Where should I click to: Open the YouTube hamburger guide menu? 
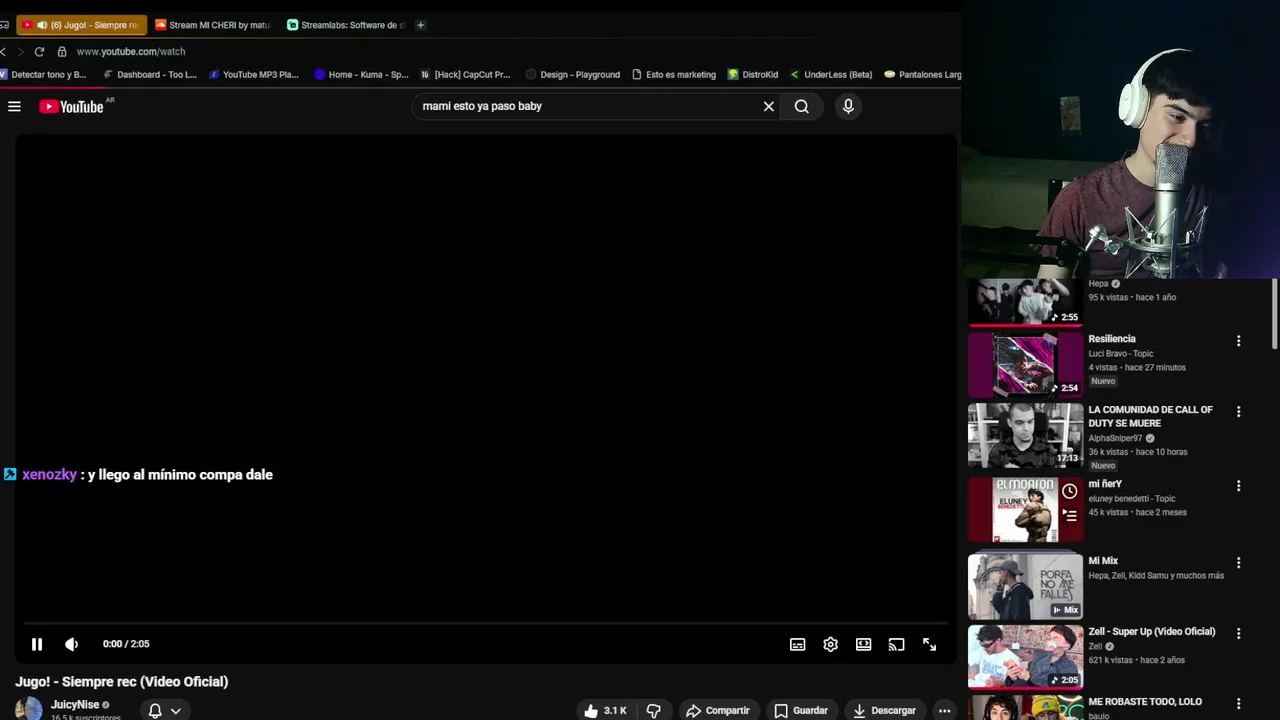pyautogui.click(x=14, y=106)
